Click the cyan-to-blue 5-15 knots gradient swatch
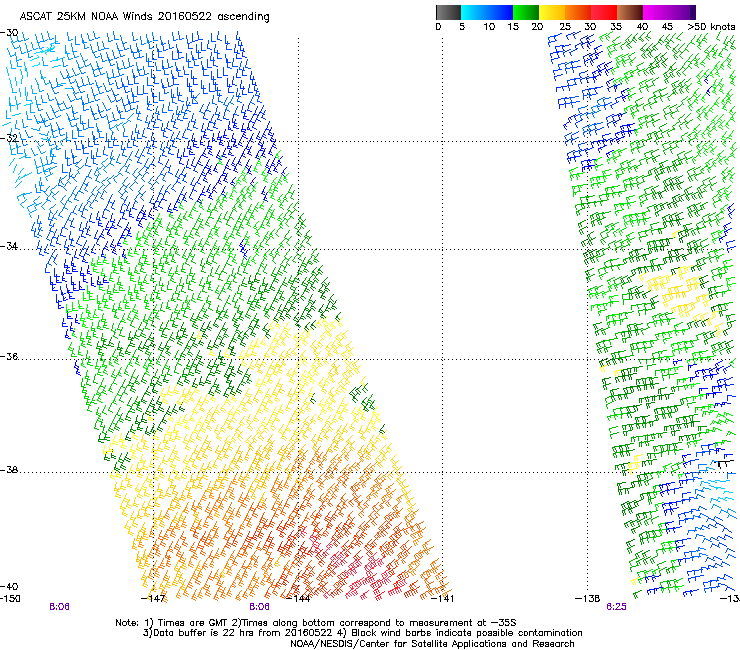 [x=487, y=12]
